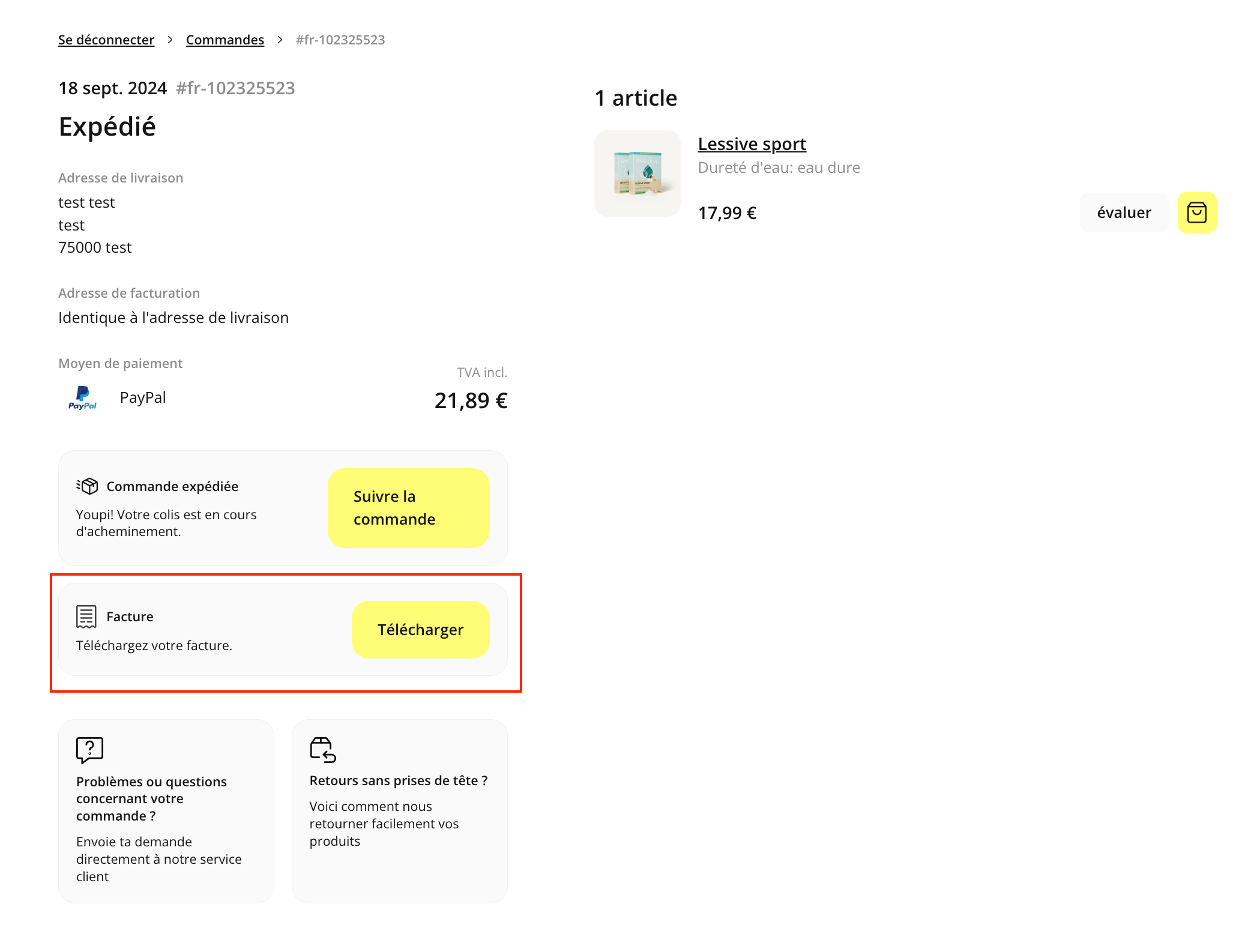Click the order number #fr-102325523 in breadcrumb
This screenshot has height=952, width=1257.
[340, 40]
